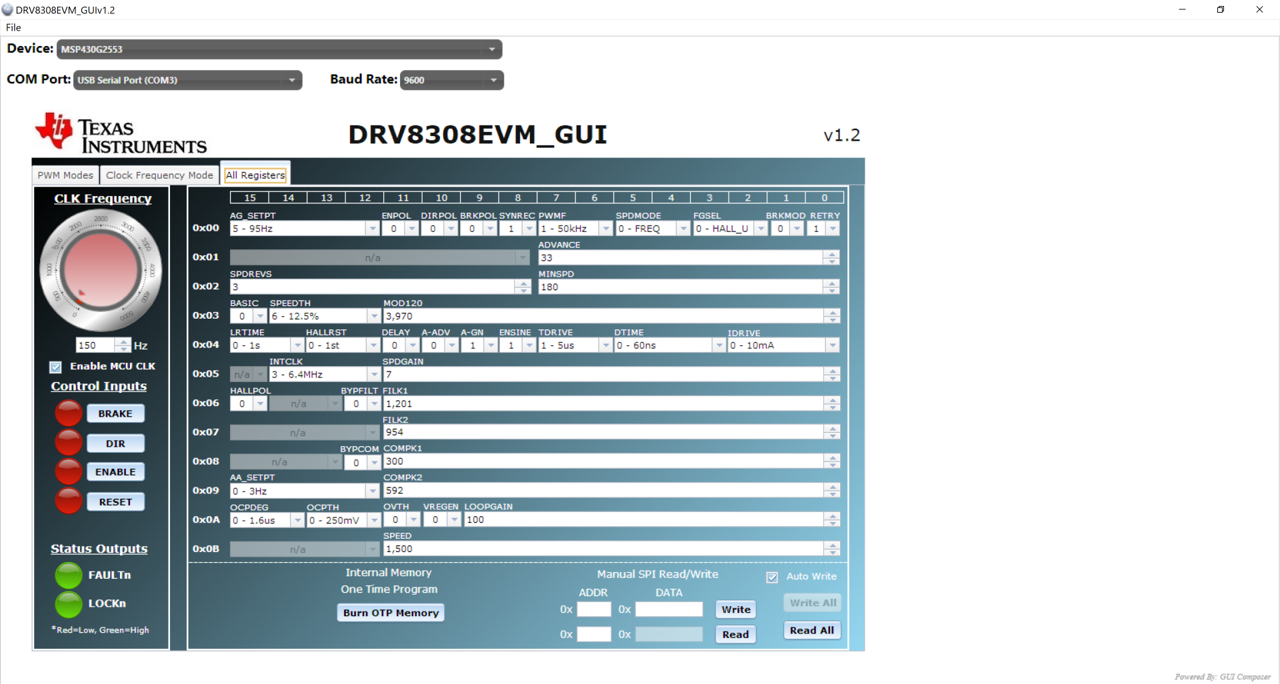Viewport: 1280px width, 684px height.
Task: Click the COMPK2 value field
Action: click(603, 491)
